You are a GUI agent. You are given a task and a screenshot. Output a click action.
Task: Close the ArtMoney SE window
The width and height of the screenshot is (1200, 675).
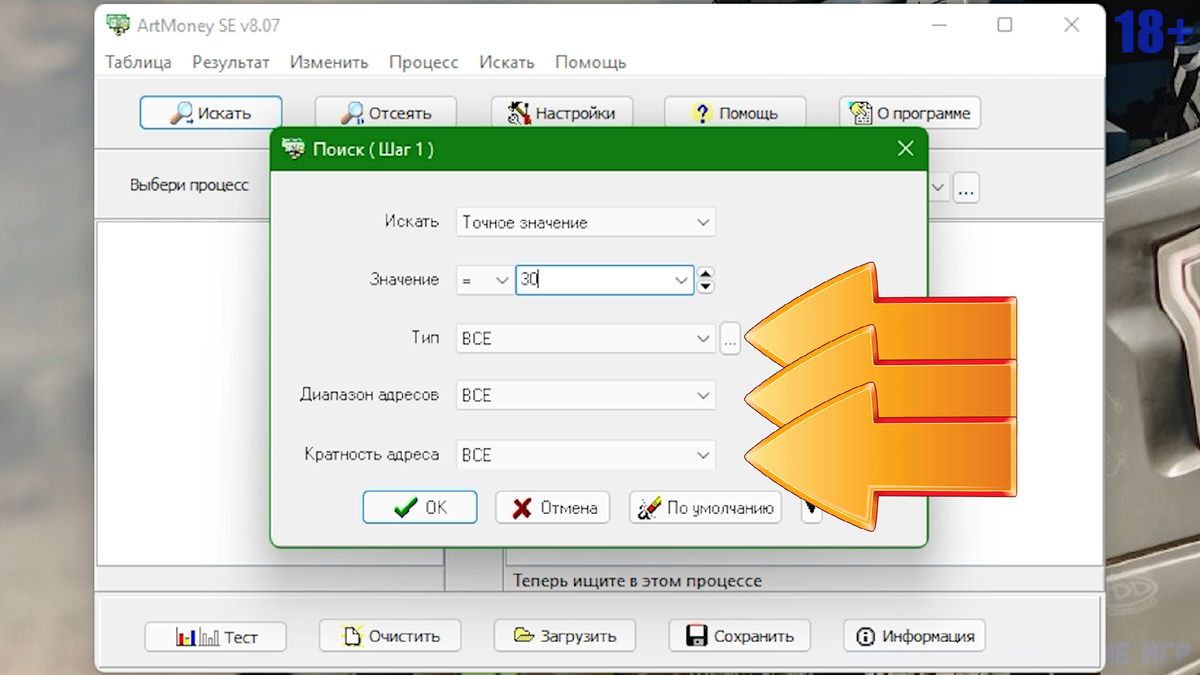(x=1072, y=25)
